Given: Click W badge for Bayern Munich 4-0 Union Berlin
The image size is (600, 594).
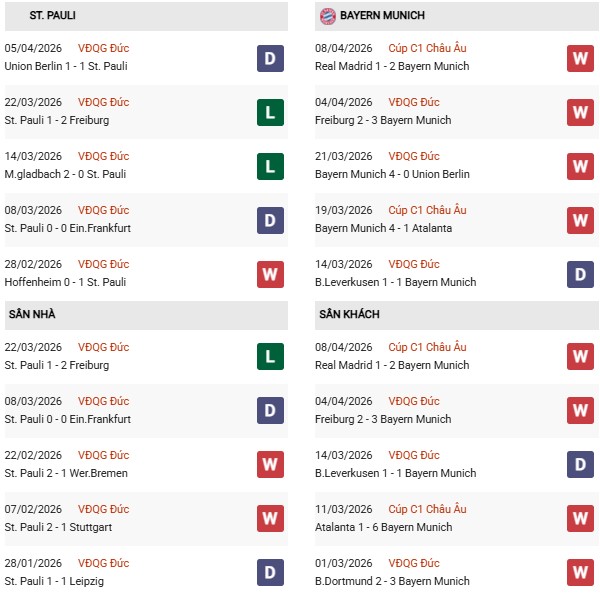Looking at the screenshot, I should pos(580,166).
